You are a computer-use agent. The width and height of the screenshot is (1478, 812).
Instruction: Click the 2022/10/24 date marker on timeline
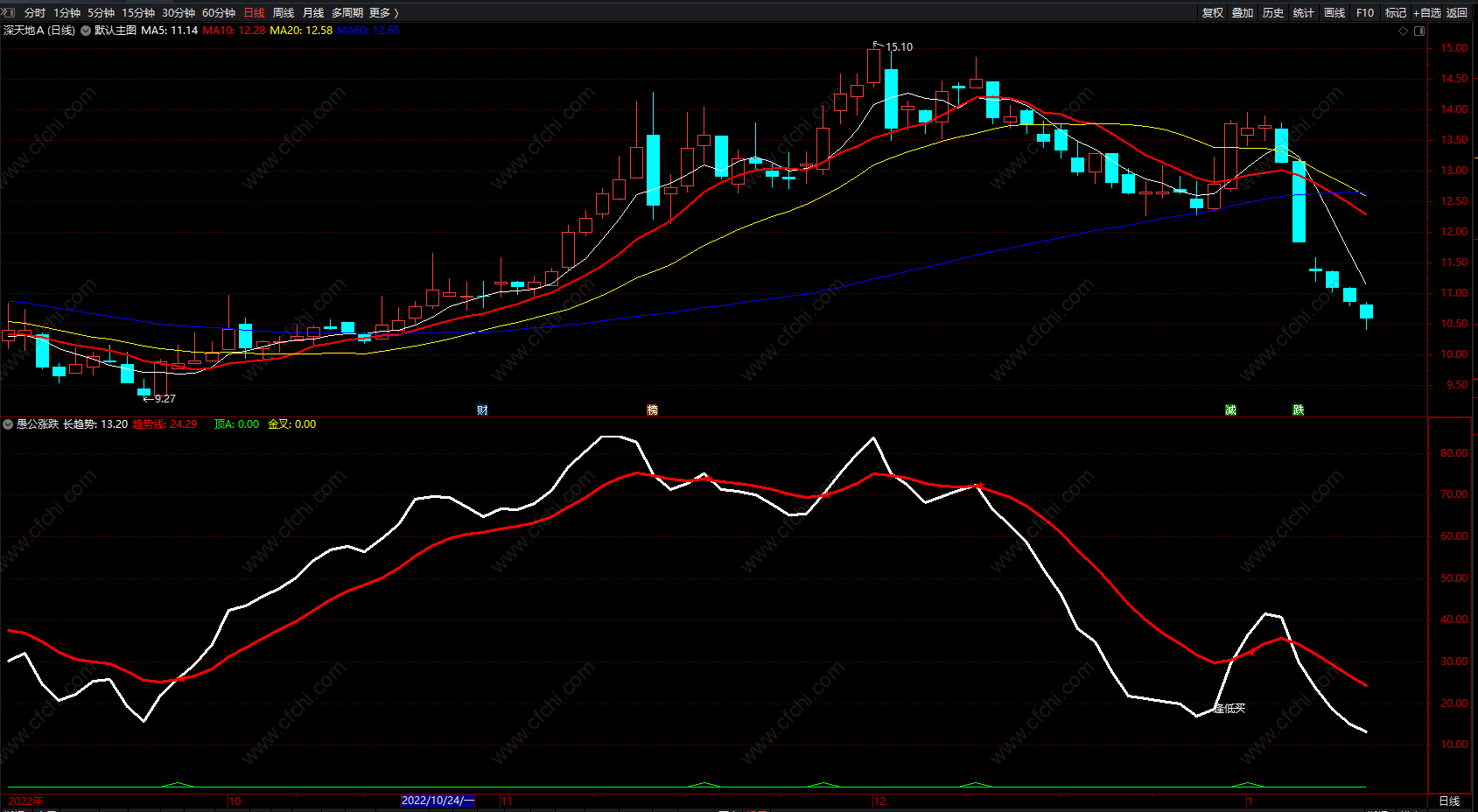tap(438, 801)
